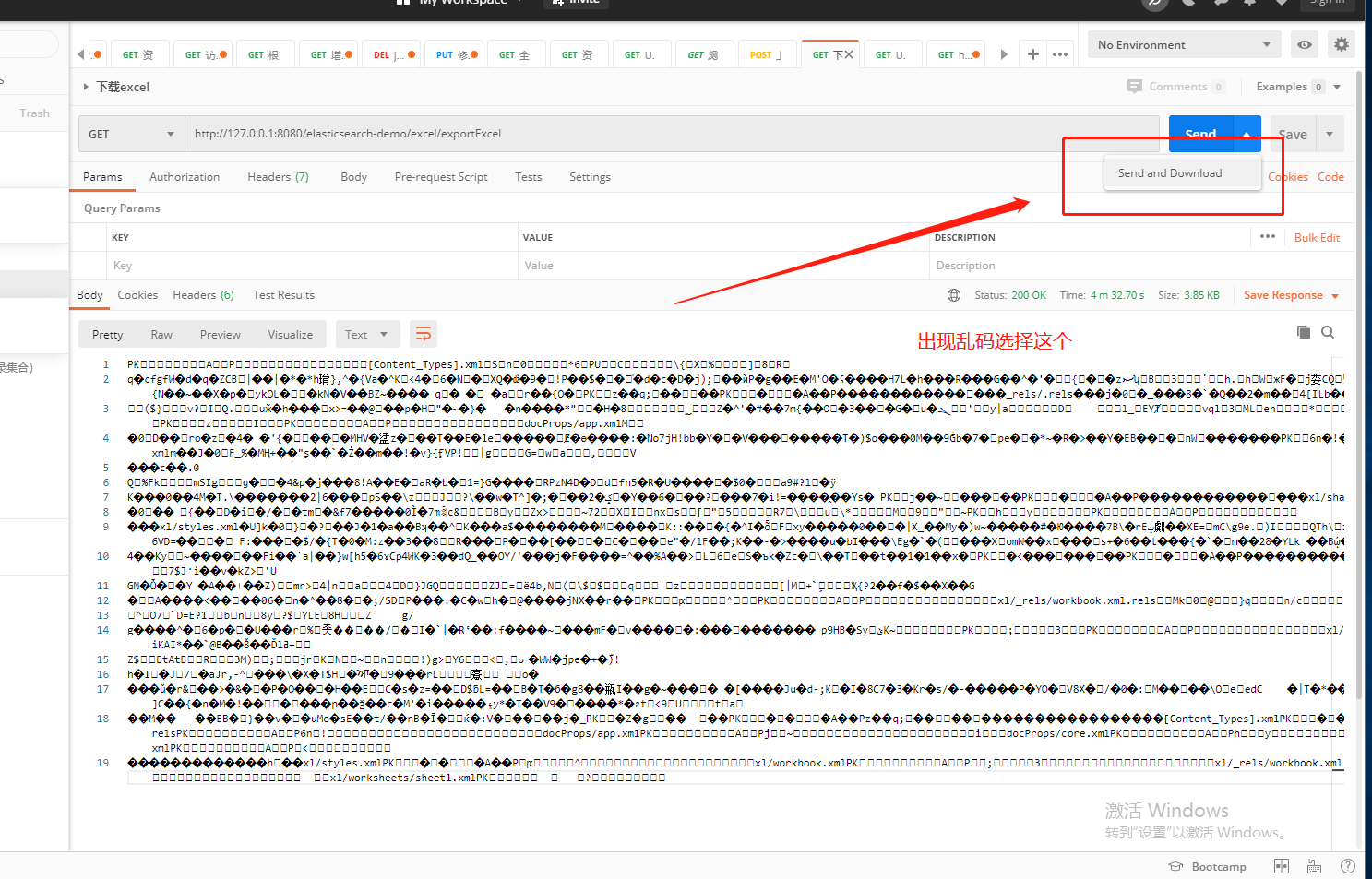Image resolution: width=1372 pixels, height=879 pixels.
Task: Open environment quick look eye icon
Action: click(x=1304, y=44)
